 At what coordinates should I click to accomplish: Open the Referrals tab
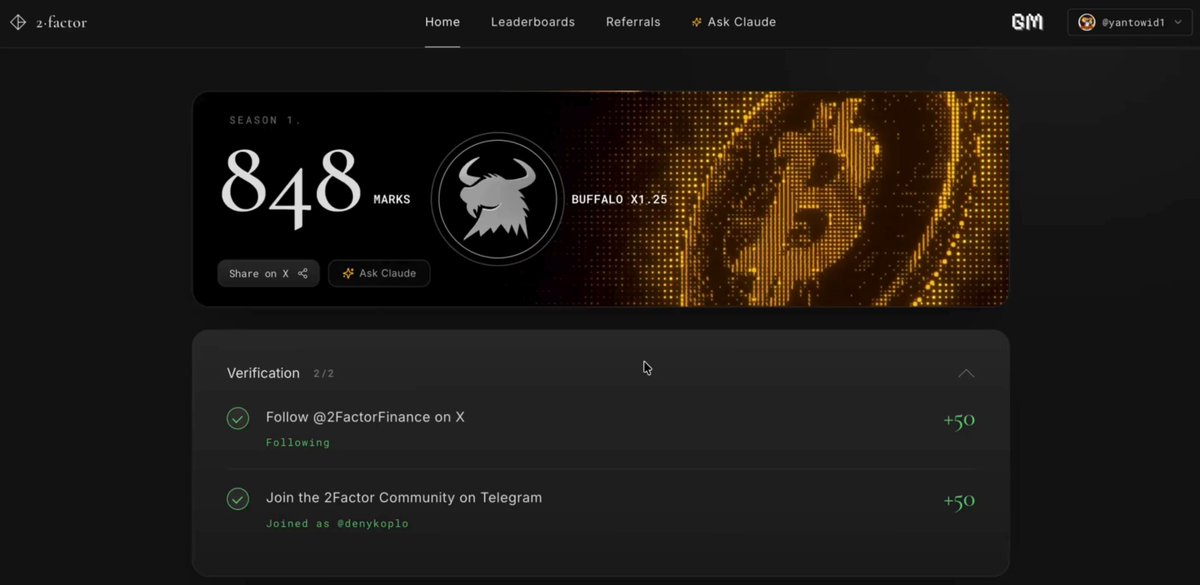tap(633, 22)
